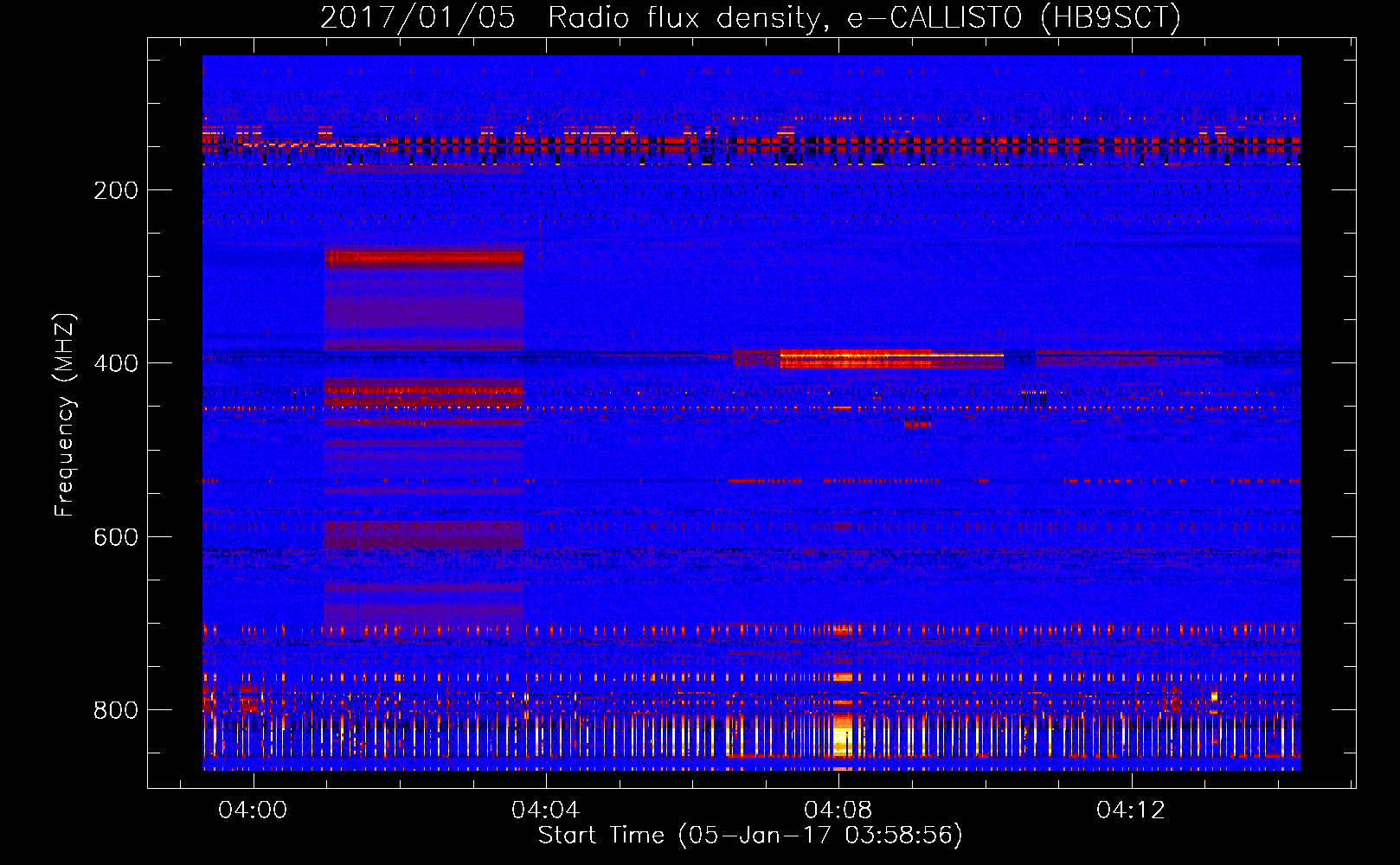This screenshot has height=865, width=1400.
Task: Click the '04:12' time tick label
Action: coord(1131,811)
